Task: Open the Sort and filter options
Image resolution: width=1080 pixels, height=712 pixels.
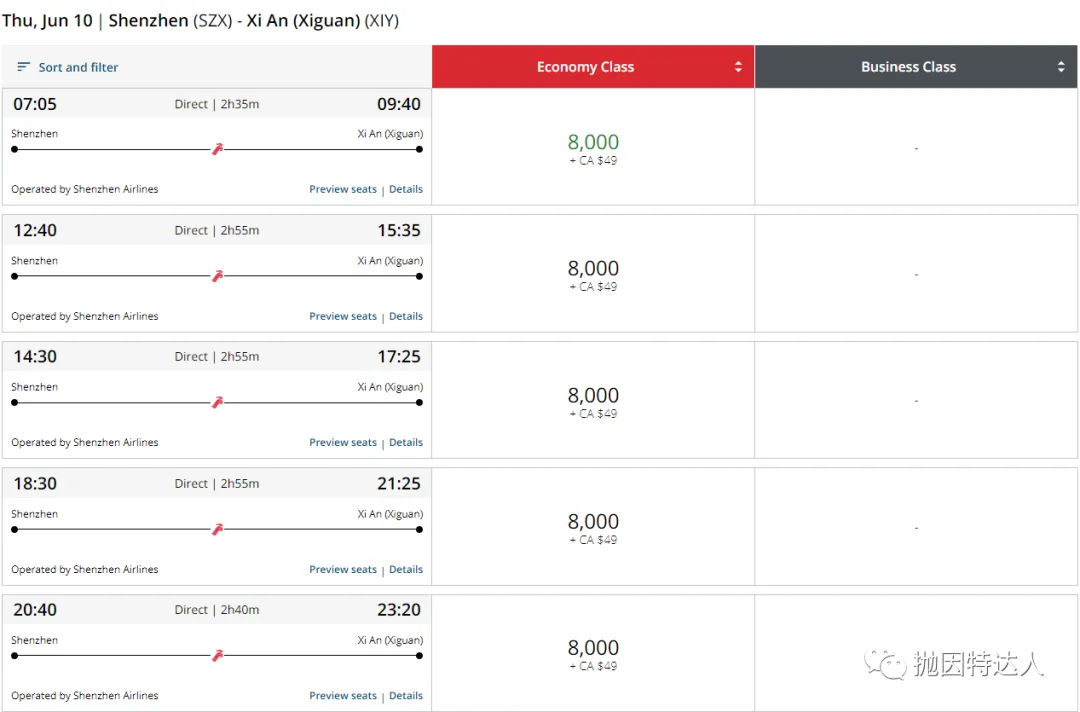Action: pyautogui.click(x=78, y=67)
